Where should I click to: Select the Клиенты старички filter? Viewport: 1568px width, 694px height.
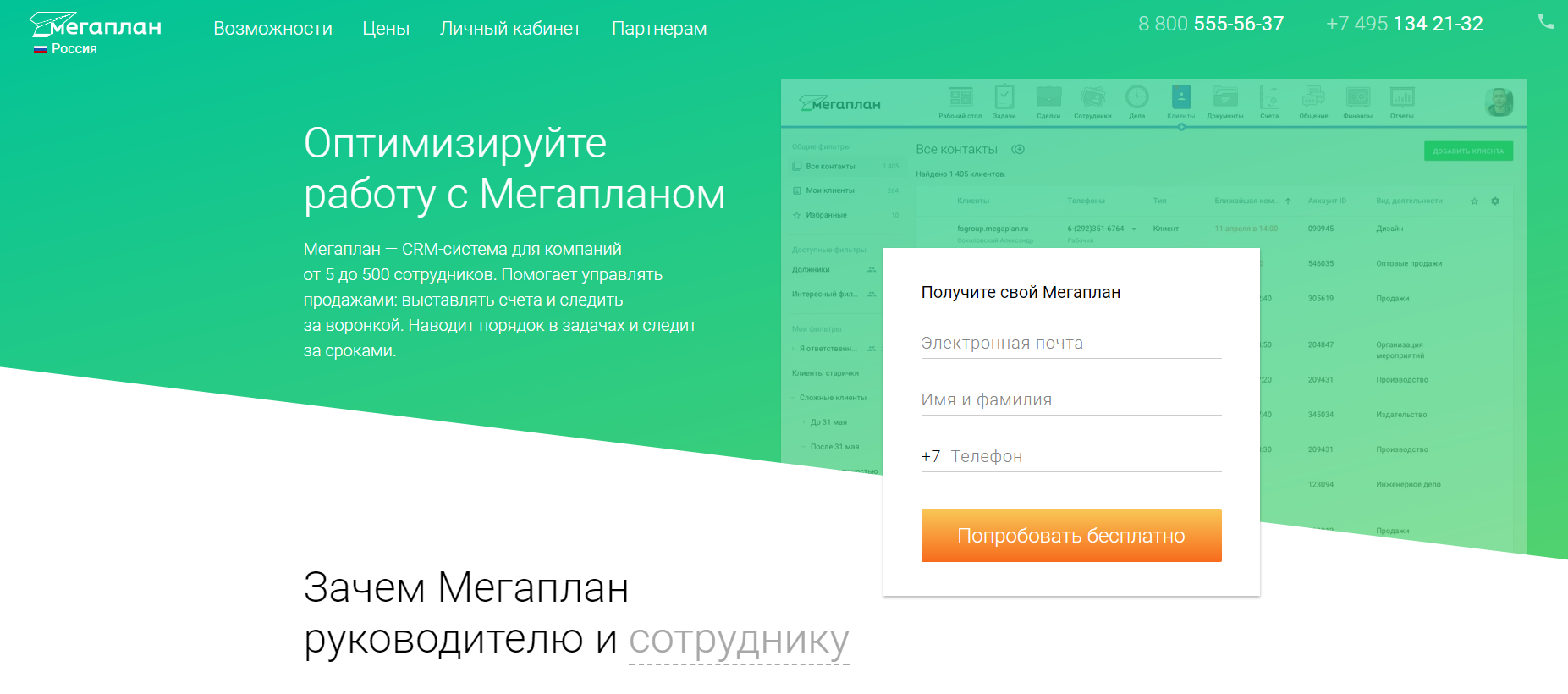825,372
